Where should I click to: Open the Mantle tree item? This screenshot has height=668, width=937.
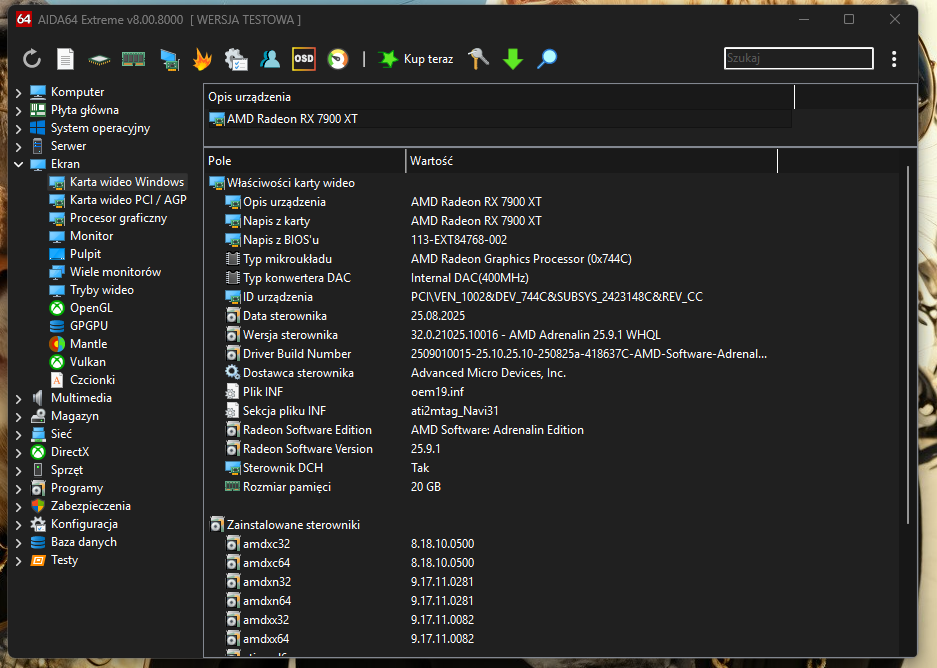(78, 344)
